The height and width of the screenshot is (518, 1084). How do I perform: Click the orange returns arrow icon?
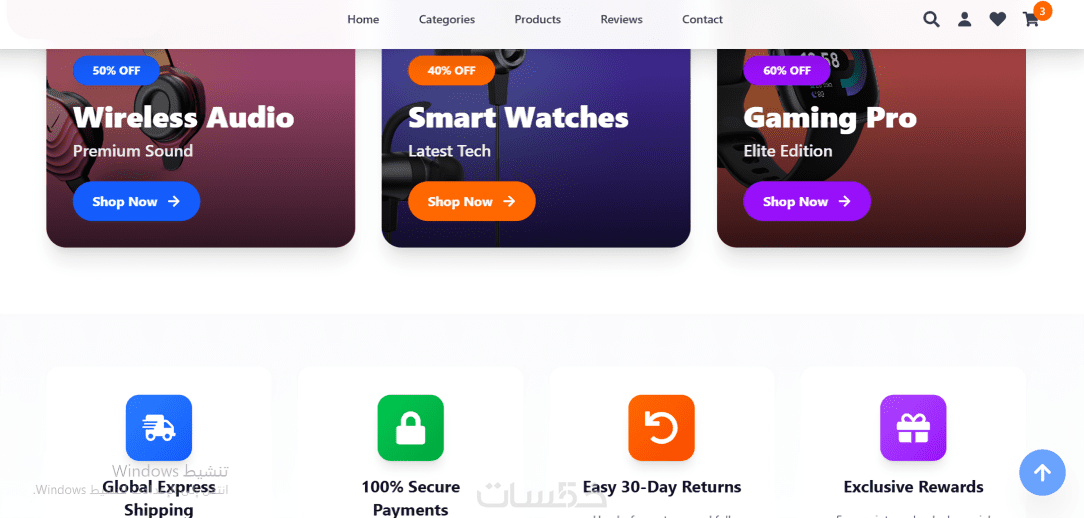click(662, 427)
